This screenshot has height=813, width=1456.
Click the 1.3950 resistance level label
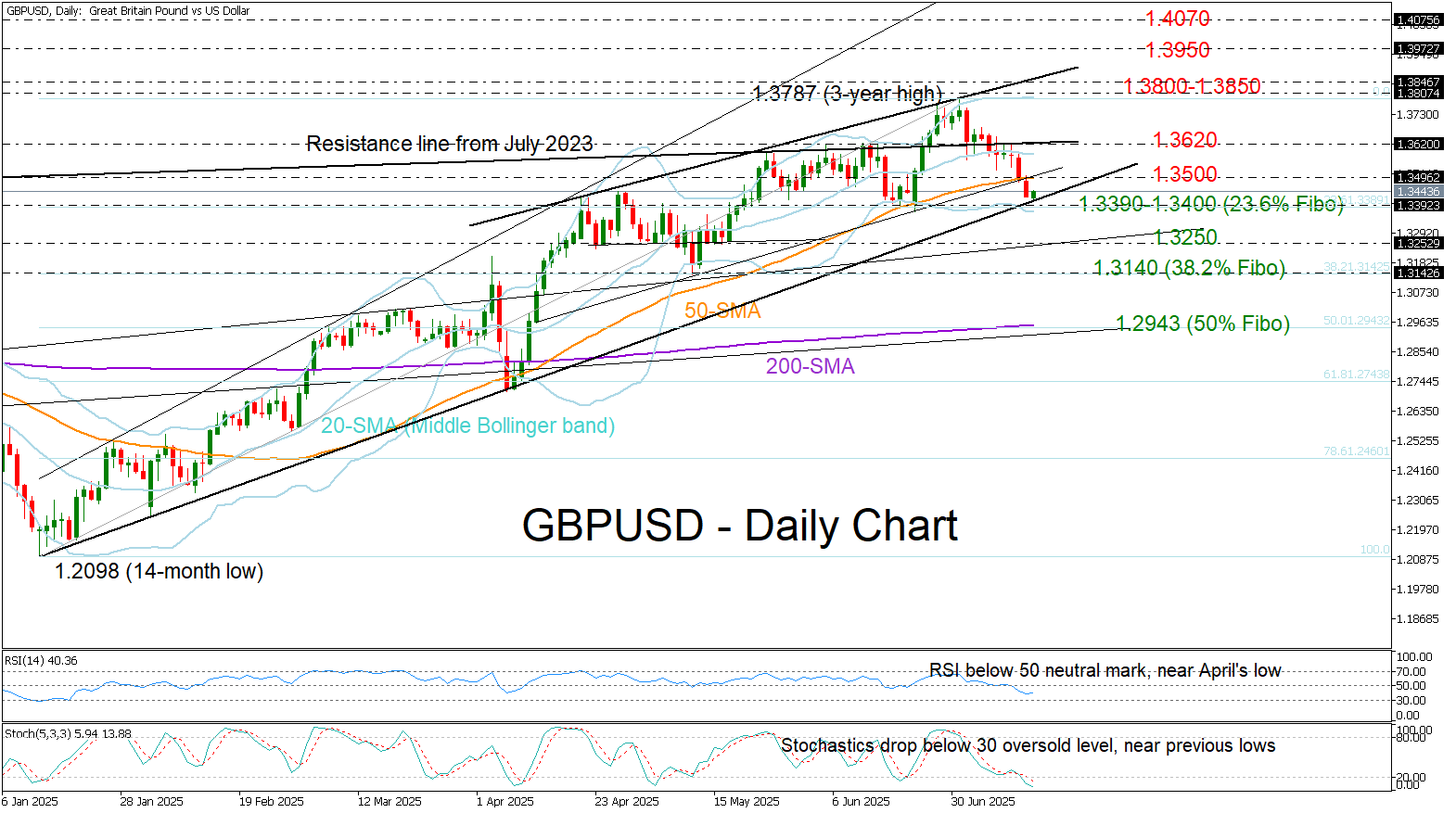1178,50
